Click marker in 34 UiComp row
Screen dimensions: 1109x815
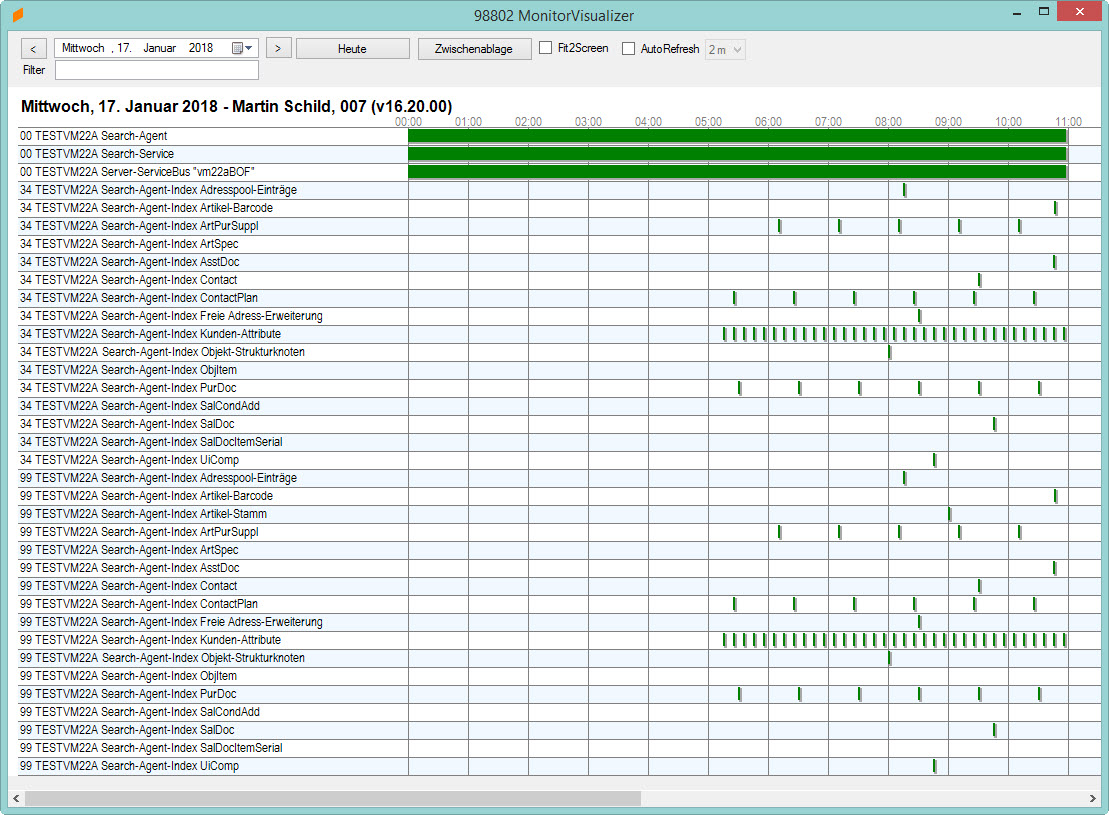(934, 460)
